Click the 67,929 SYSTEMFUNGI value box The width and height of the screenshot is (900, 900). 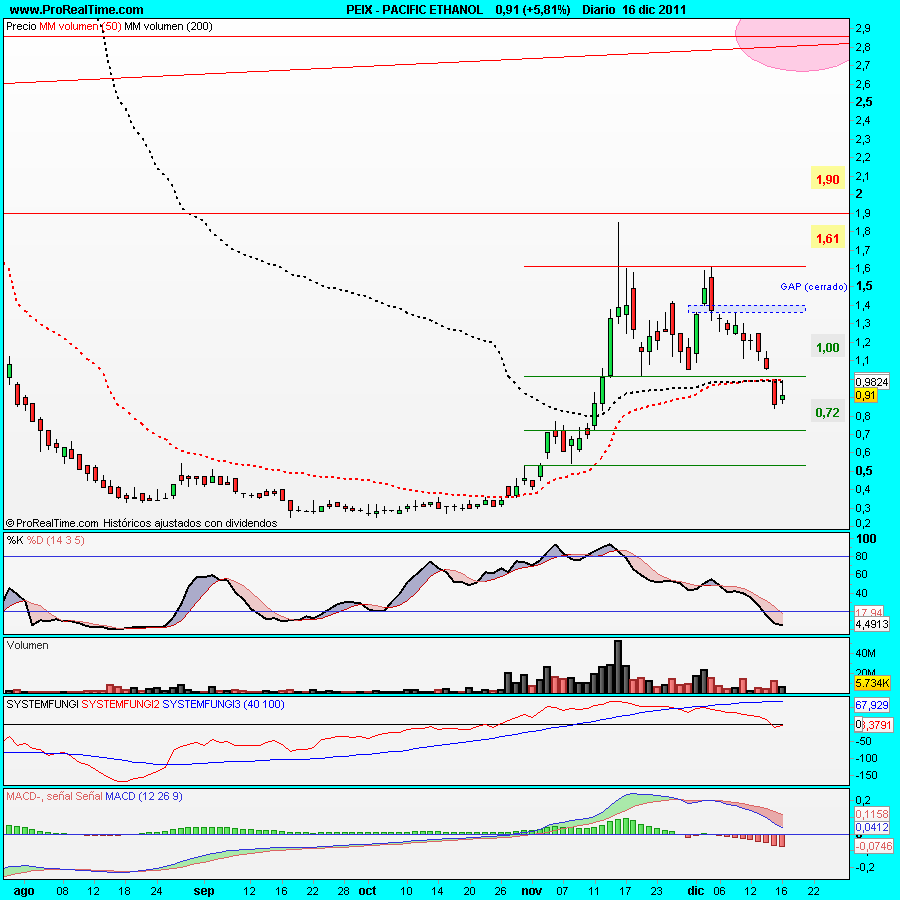(871, 705)
